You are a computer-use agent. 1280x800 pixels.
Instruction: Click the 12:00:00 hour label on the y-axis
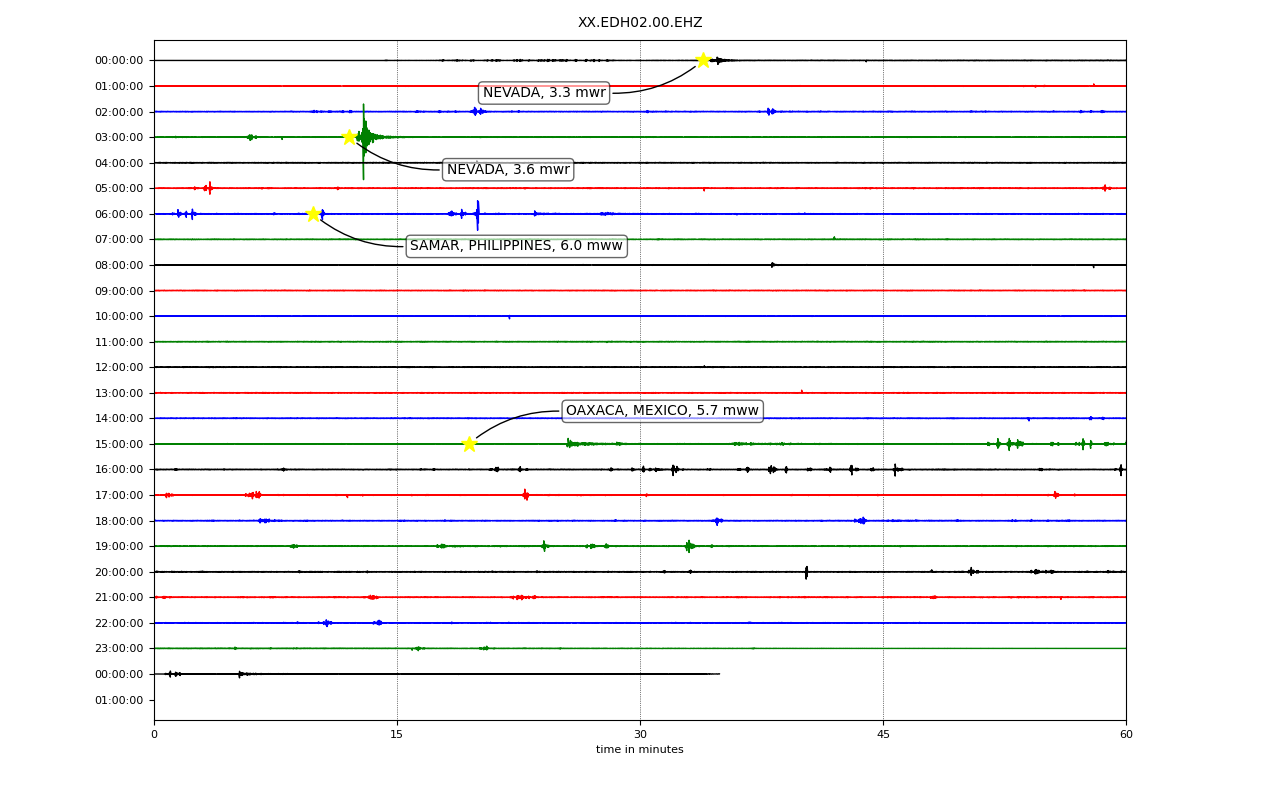(x=119, y=368)
